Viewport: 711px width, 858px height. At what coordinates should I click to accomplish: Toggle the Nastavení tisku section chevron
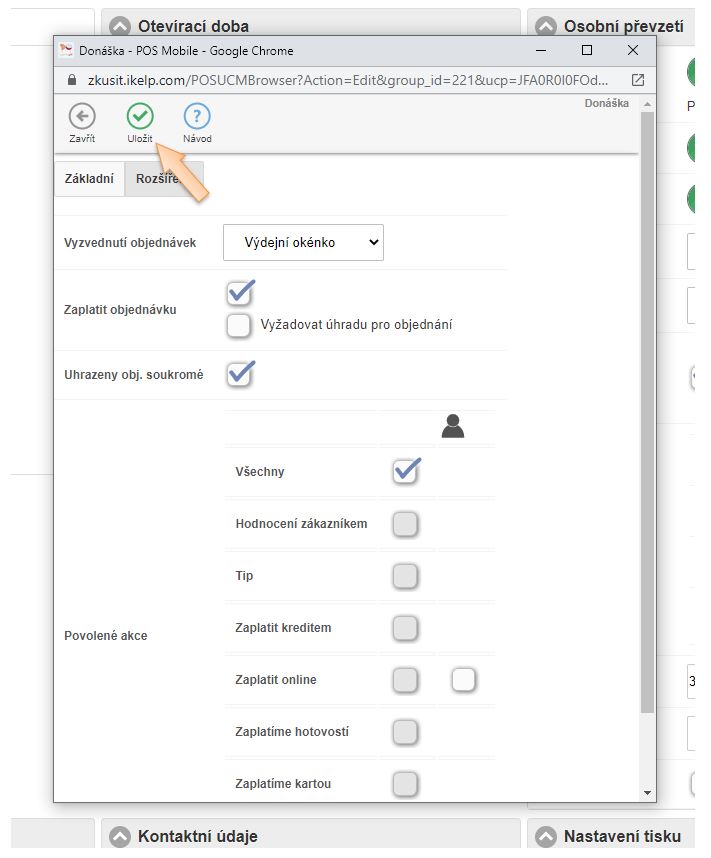pos(546,836)
